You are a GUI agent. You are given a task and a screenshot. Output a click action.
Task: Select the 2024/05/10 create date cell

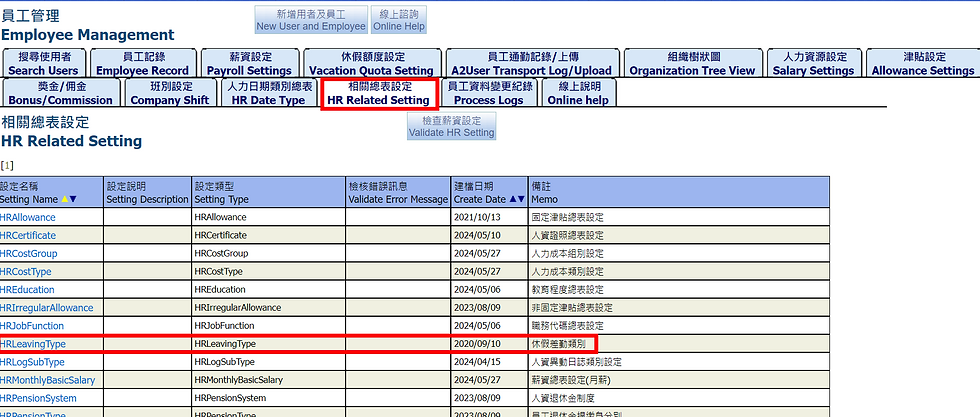(x=489, y=236)
